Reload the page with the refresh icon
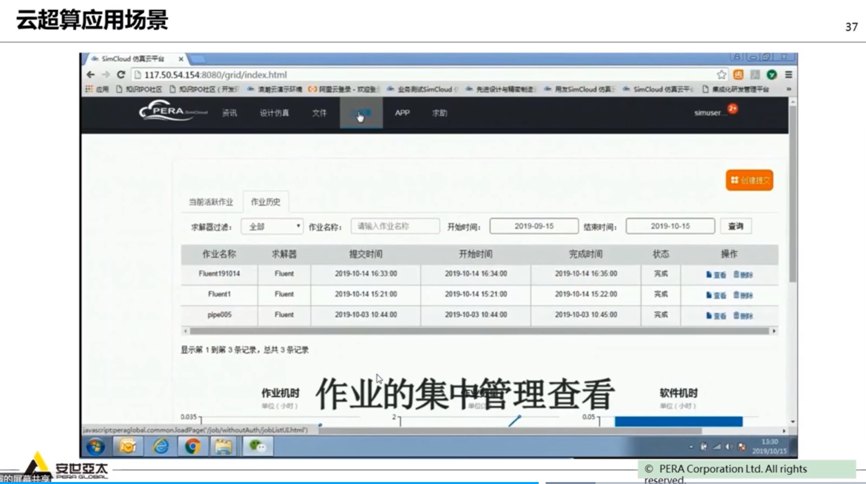The width and height of the screenshot is (866, 484). point(121,75)
